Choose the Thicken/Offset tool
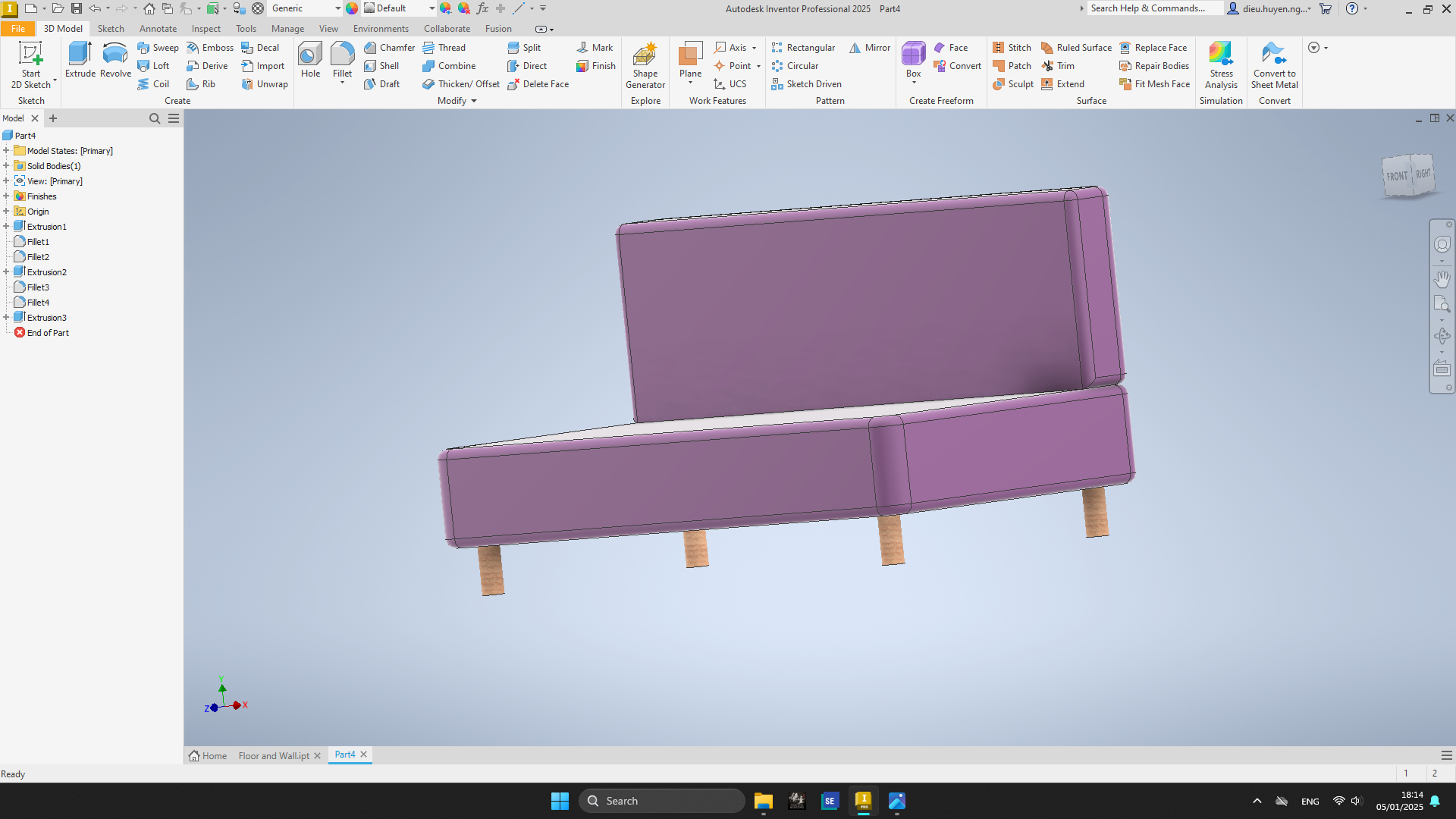Viewport: 1456px width, 819px height. point(461,83)
